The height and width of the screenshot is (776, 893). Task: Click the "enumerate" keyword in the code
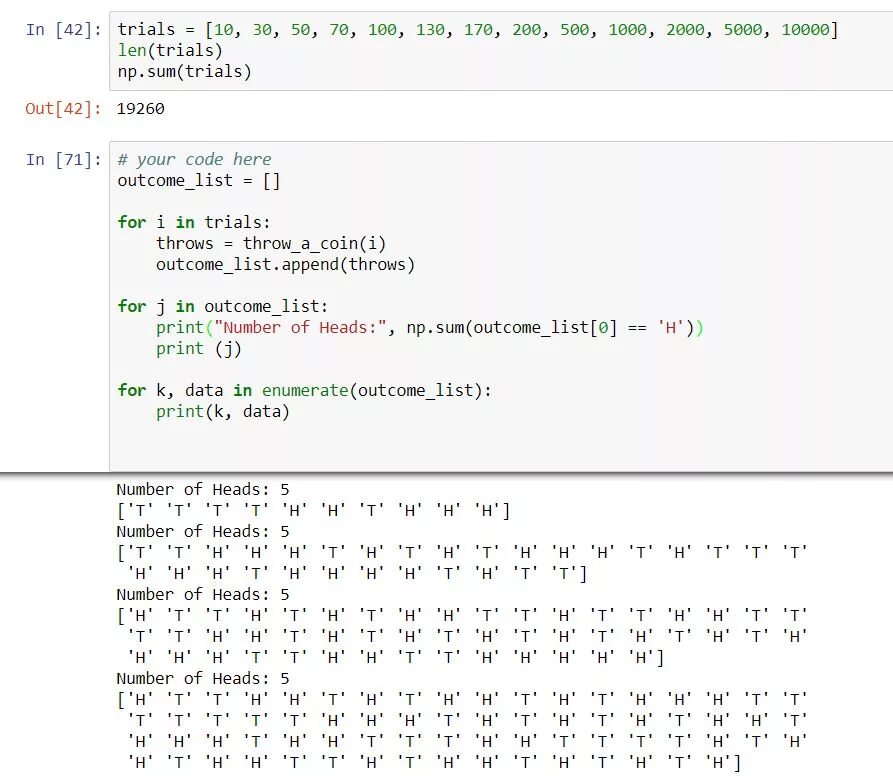[305, 391]
